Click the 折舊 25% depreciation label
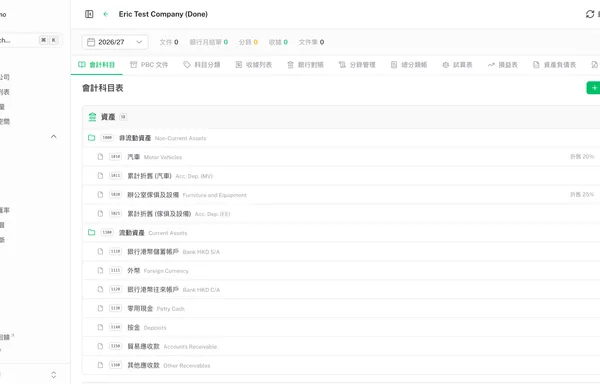This screenshot has height=384, width=600. click(x=582, y=195)
